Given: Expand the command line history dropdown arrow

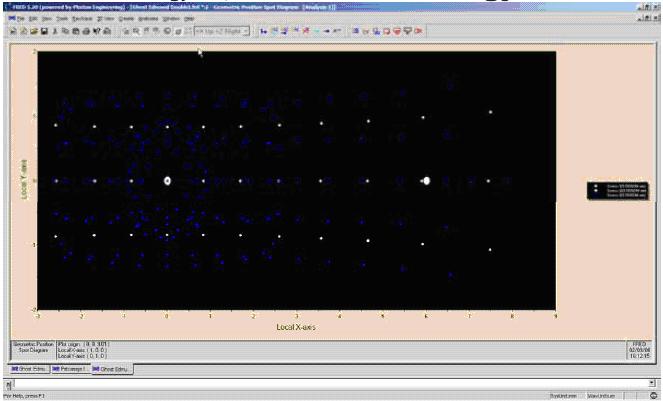Looking at the screenshot, I should coord(652,383).
